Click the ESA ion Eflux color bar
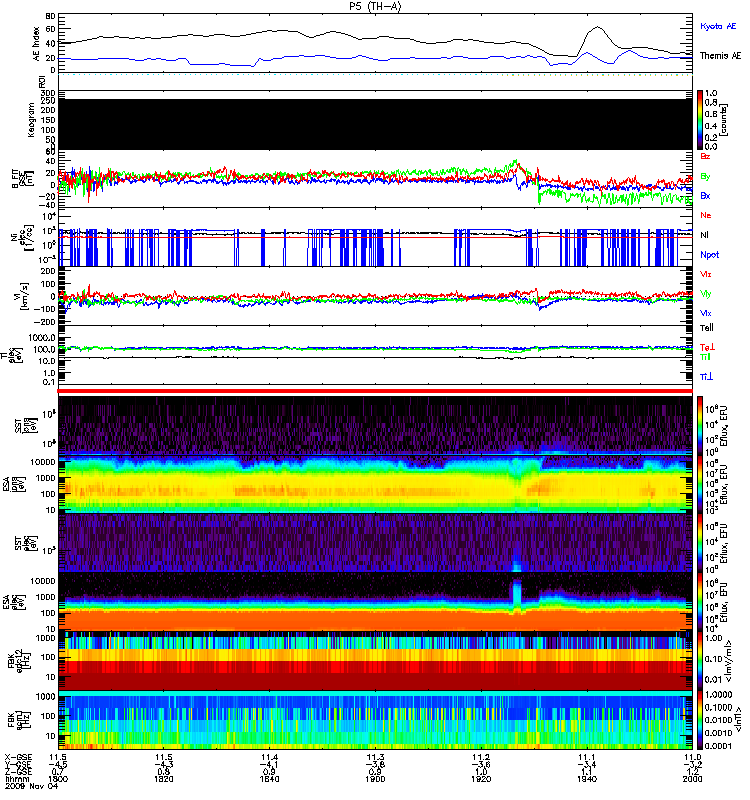The image size is (750, 800). click(x=700, y=484)
